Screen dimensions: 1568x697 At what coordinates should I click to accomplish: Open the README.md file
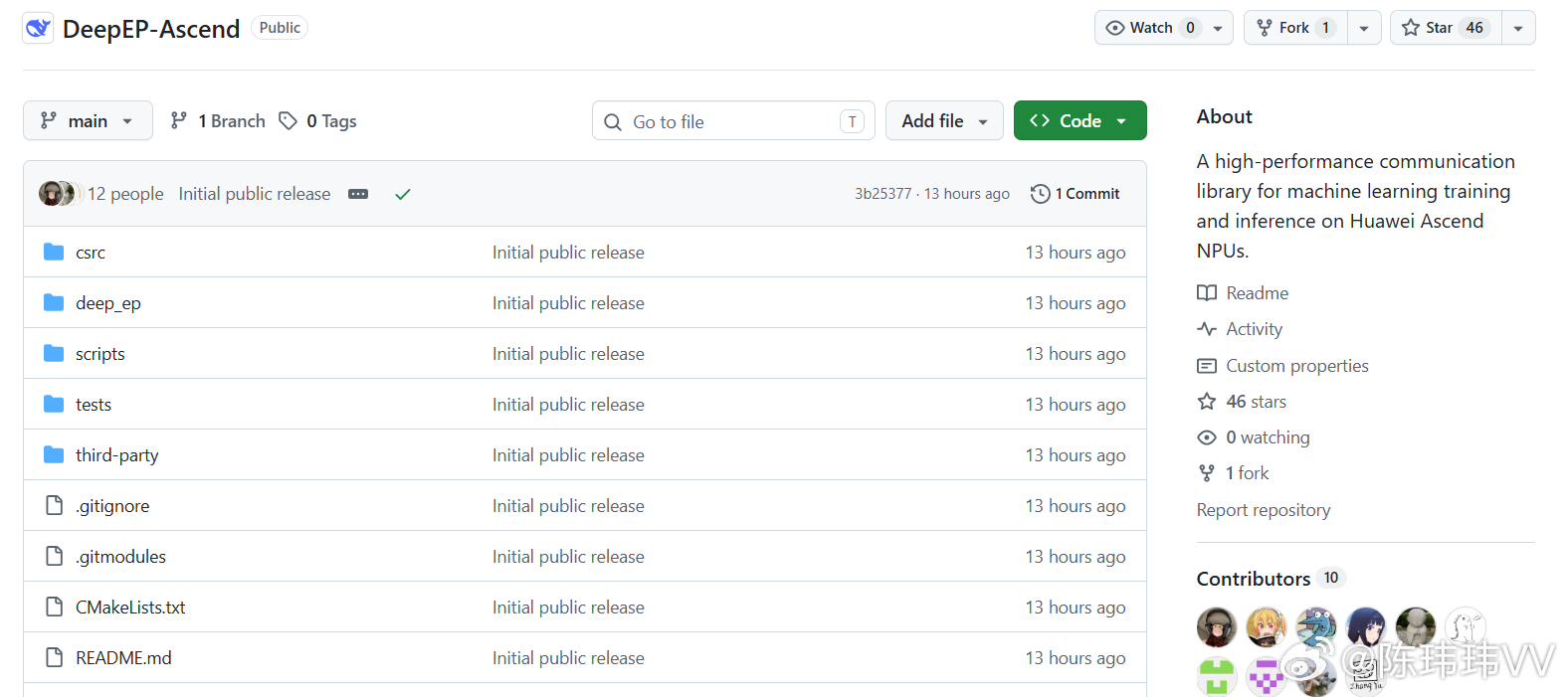(x=123, y=658)
